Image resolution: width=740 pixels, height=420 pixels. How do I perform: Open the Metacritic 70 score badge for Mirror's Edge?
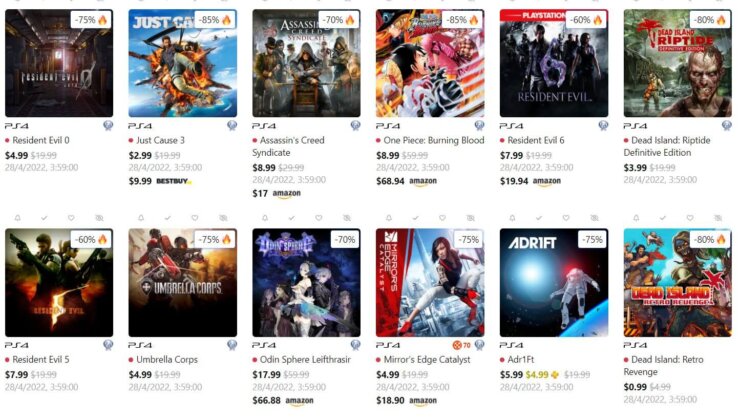[x=462, y=345]
